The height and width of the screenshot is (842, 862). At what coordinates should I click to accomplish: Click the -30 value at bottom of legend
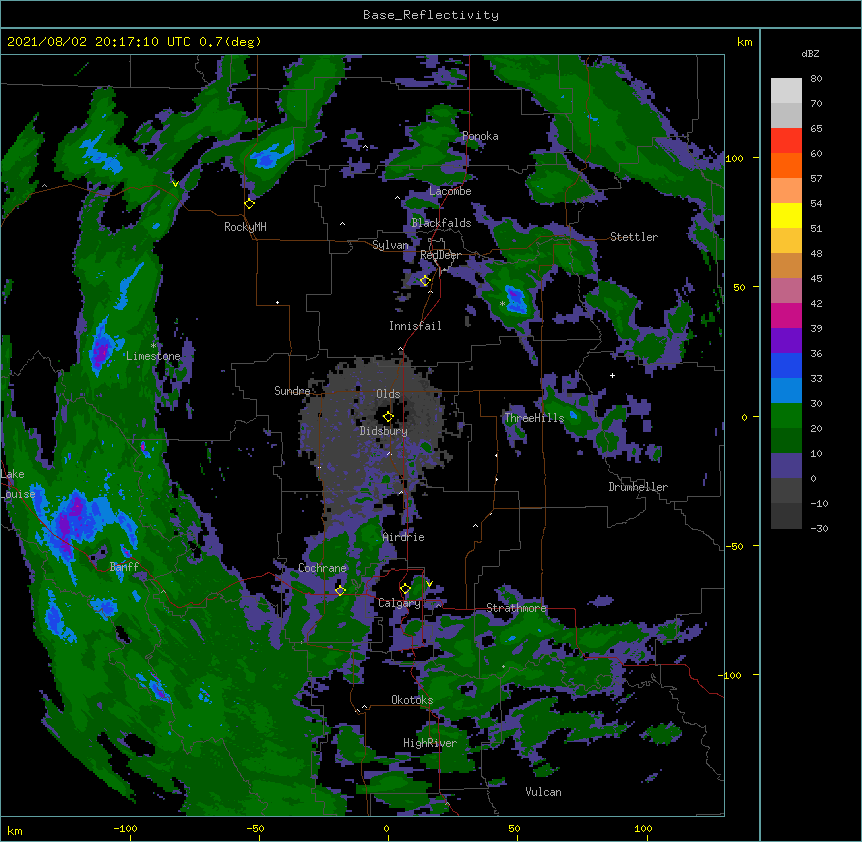pos(819,528)
